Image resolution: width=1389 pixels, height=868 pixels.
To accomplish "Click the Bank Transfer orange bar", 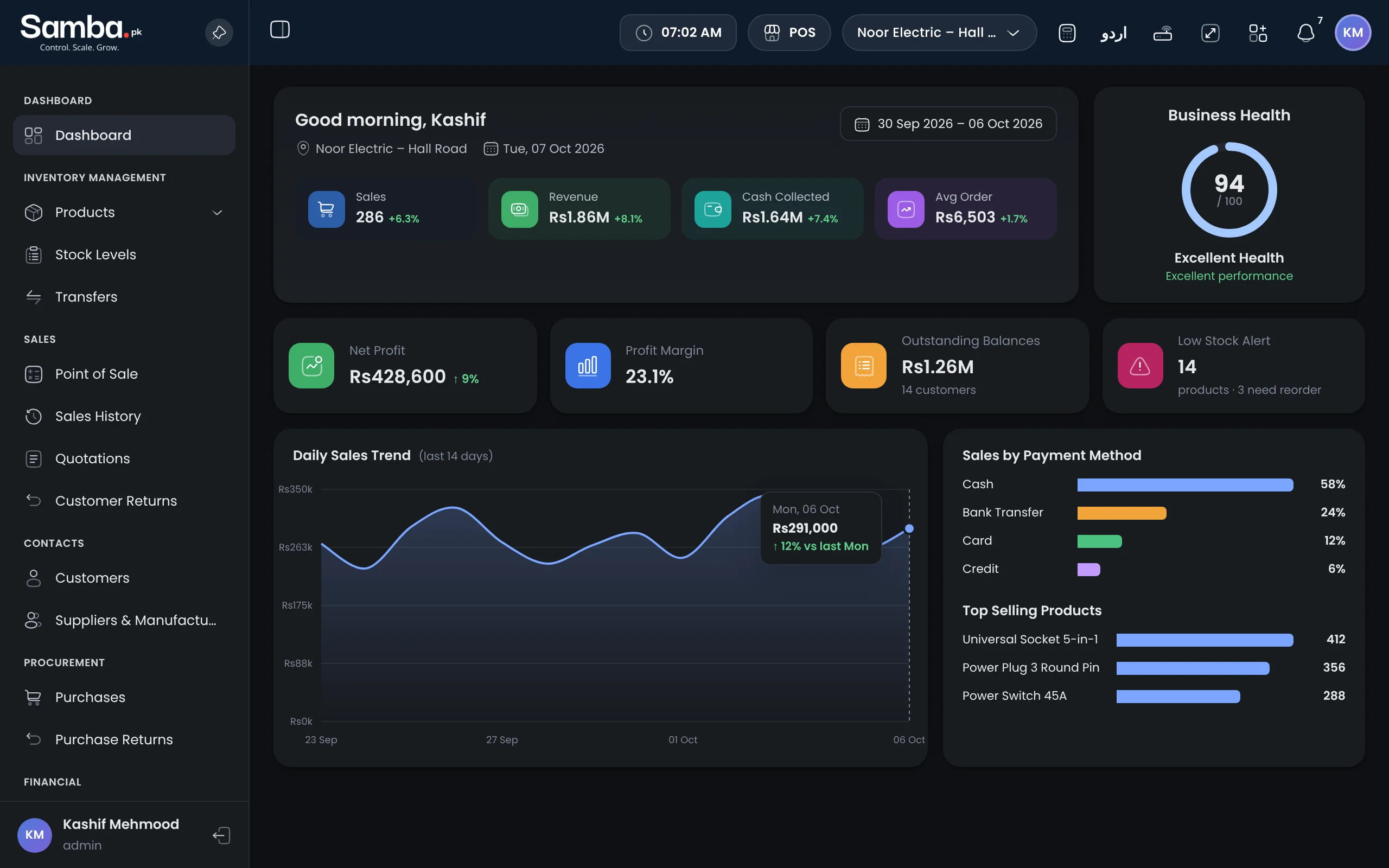I will [1121, 513].
